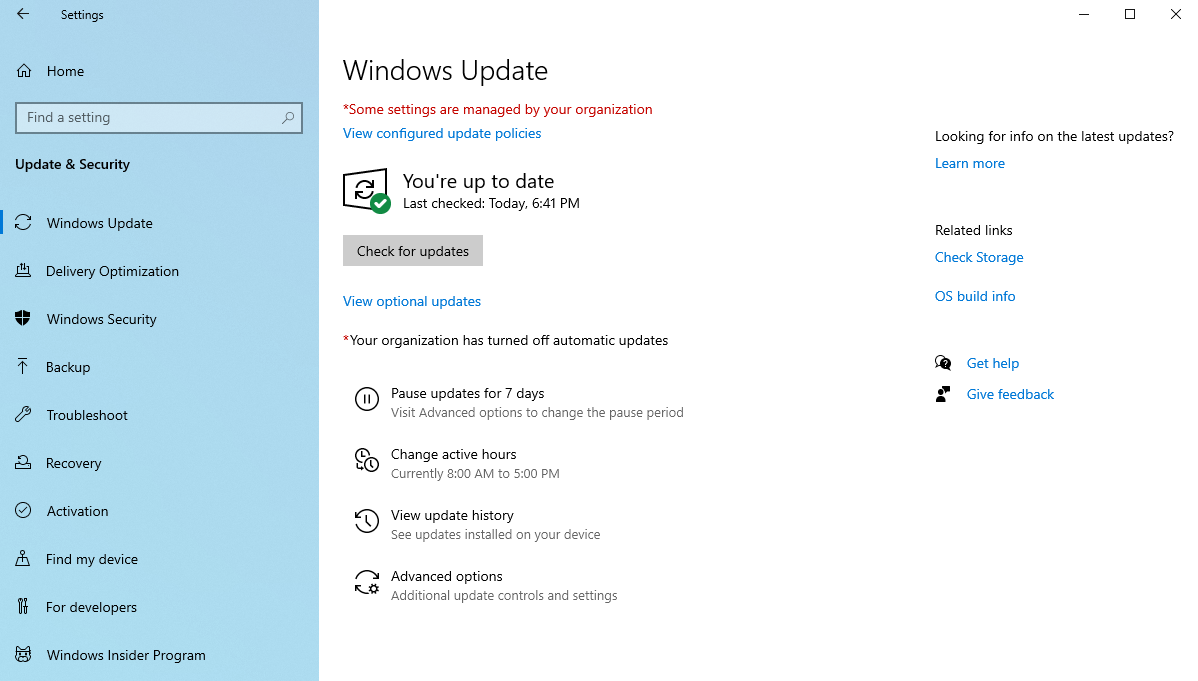Maximize the Settings window
The width and height of the screenshot is (1198, 681).
click(x=1130, y=14)
